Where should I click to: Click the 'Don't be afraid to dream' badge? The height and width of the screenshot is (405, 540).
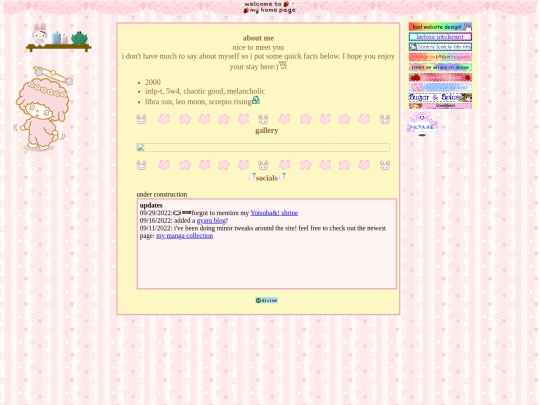coord(440,67)
